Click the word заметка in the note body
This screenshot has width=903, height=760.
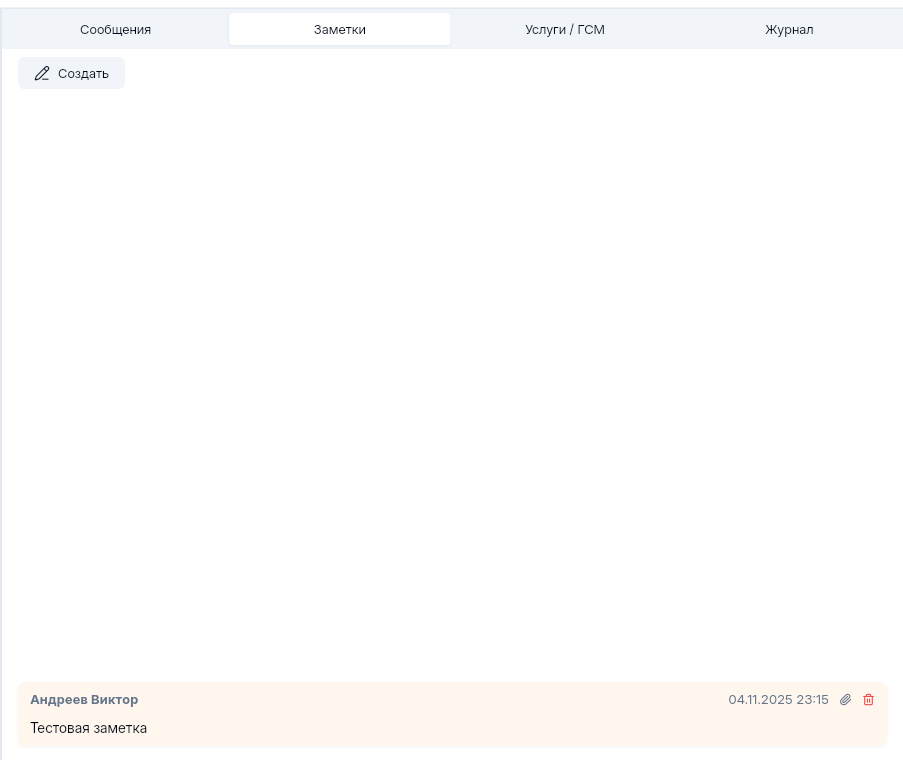point(120,728)
